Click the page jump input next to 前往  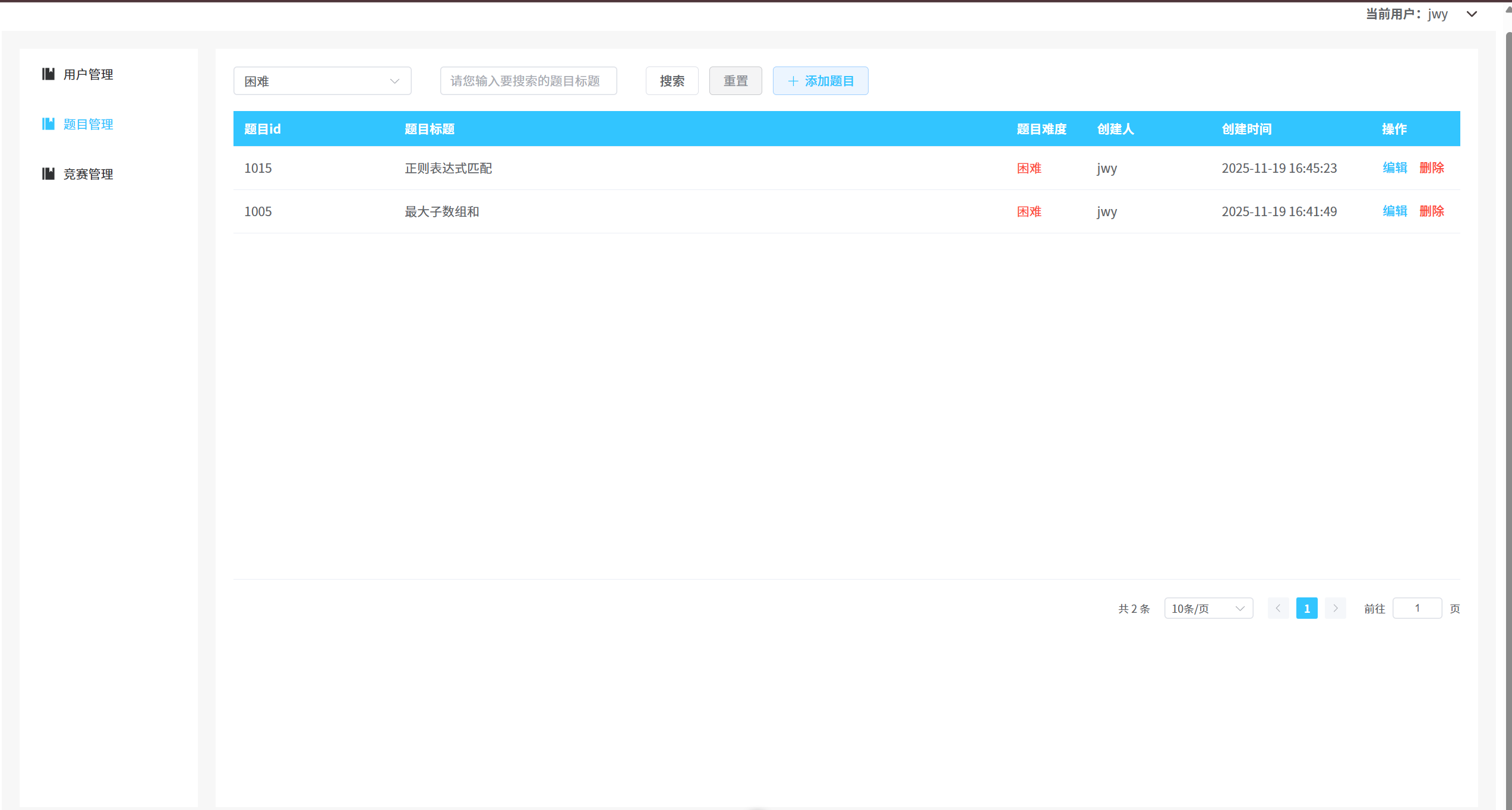[x=1417, y=608]
